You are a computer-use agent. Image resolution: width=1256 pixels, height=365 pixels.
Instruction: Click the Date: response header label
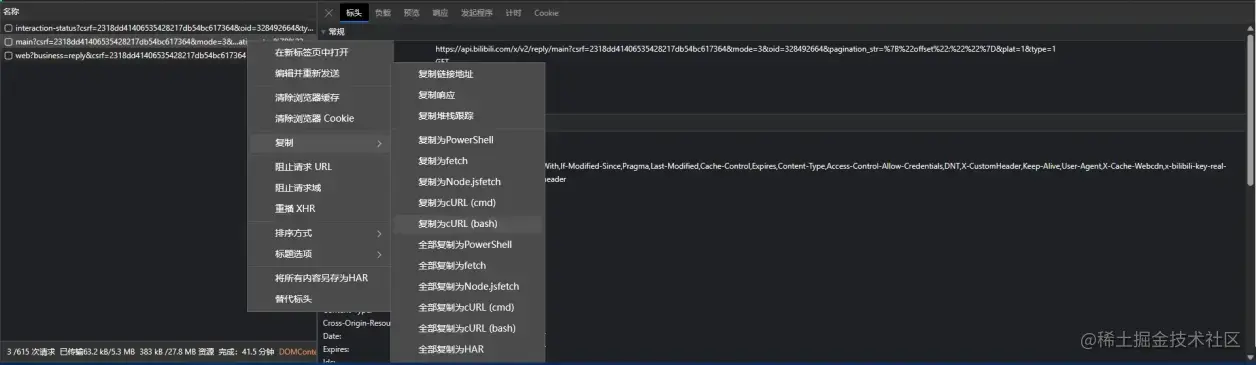click(x=333, y=335)
